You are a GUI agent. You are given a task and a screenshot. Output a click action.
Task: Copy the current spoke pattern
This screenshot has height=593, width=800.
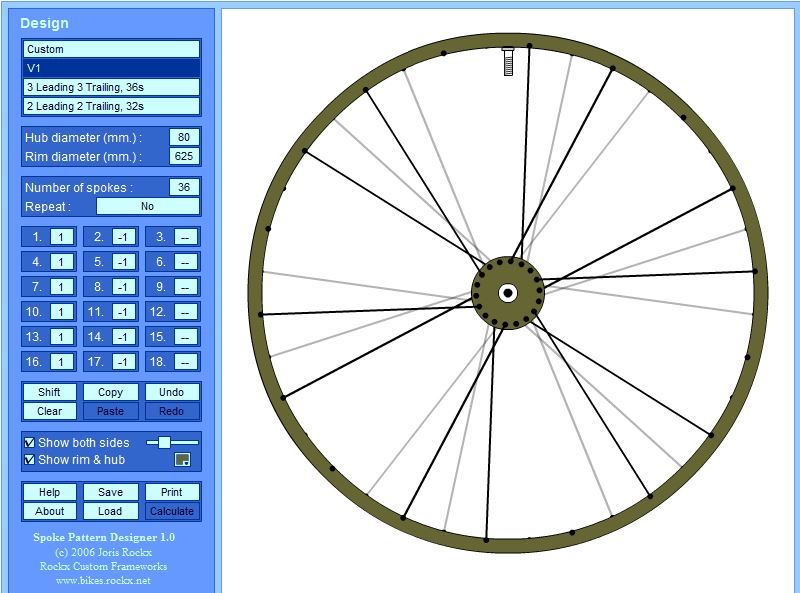(110, 392)
